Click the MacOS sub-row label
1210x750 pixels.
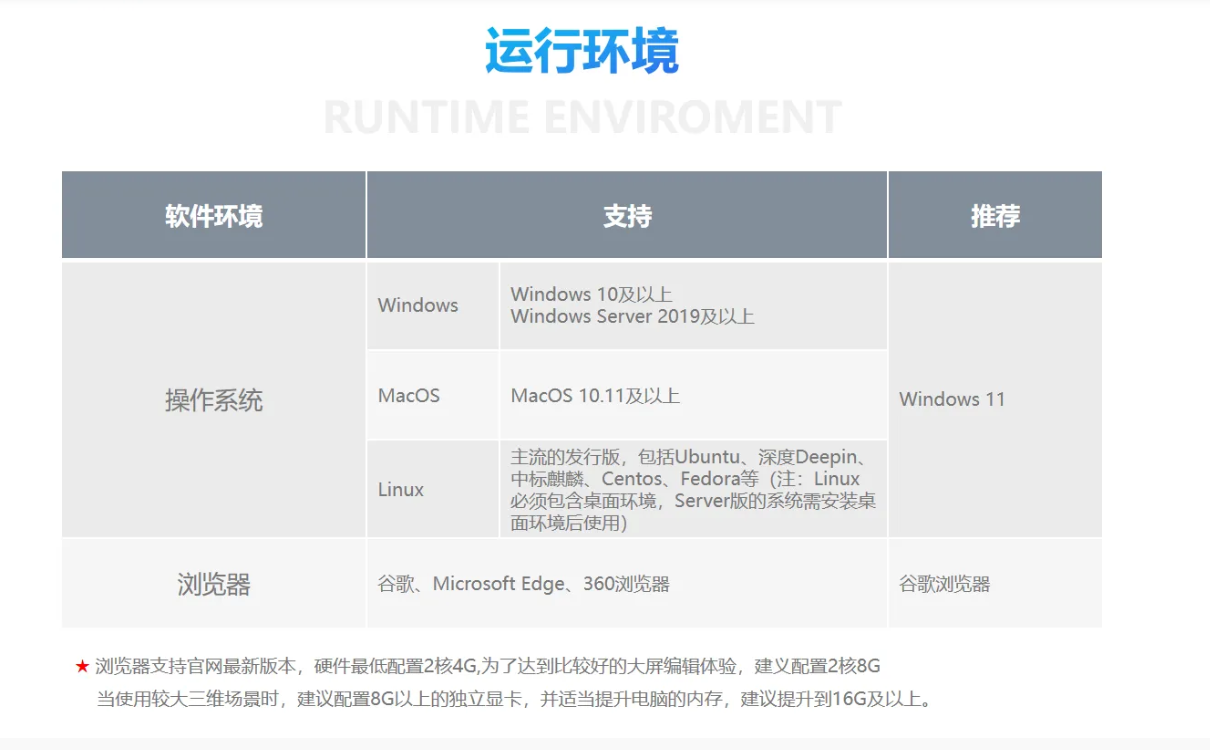click(x=409, y=395)
